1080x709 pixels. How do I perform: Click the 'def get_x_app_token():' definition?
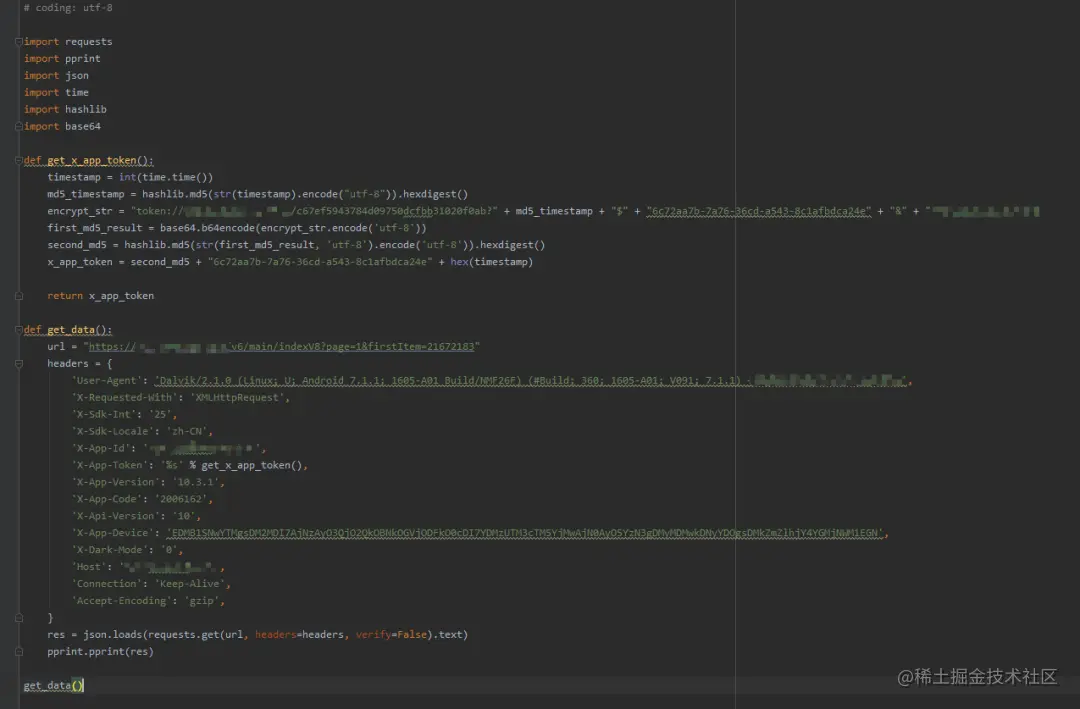point(88,161)
